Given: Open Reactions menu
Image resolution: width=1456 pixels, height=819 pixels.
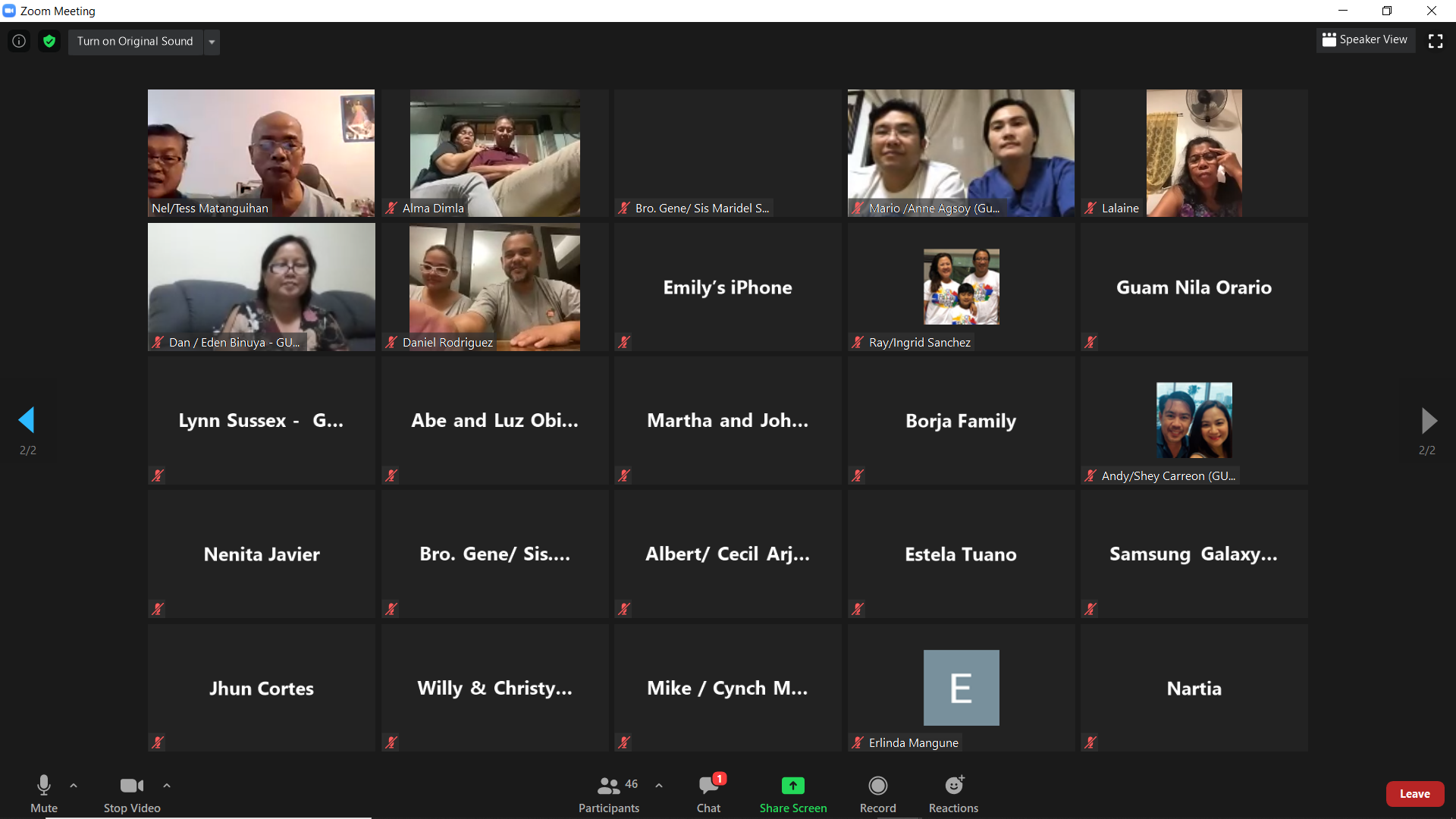Looking at the screenshot, I should [954, 793].
